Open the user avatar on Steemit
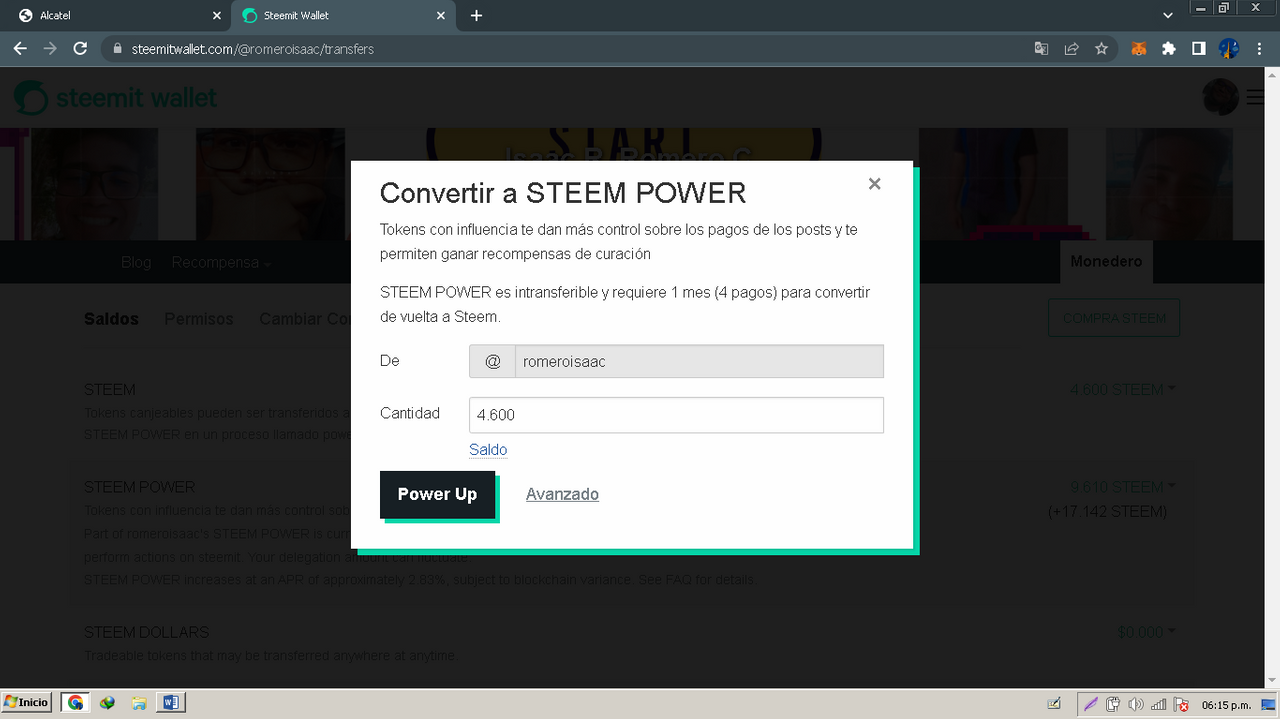The height and width of the screenshot is (719, 1280). [x=1221, y=97]
